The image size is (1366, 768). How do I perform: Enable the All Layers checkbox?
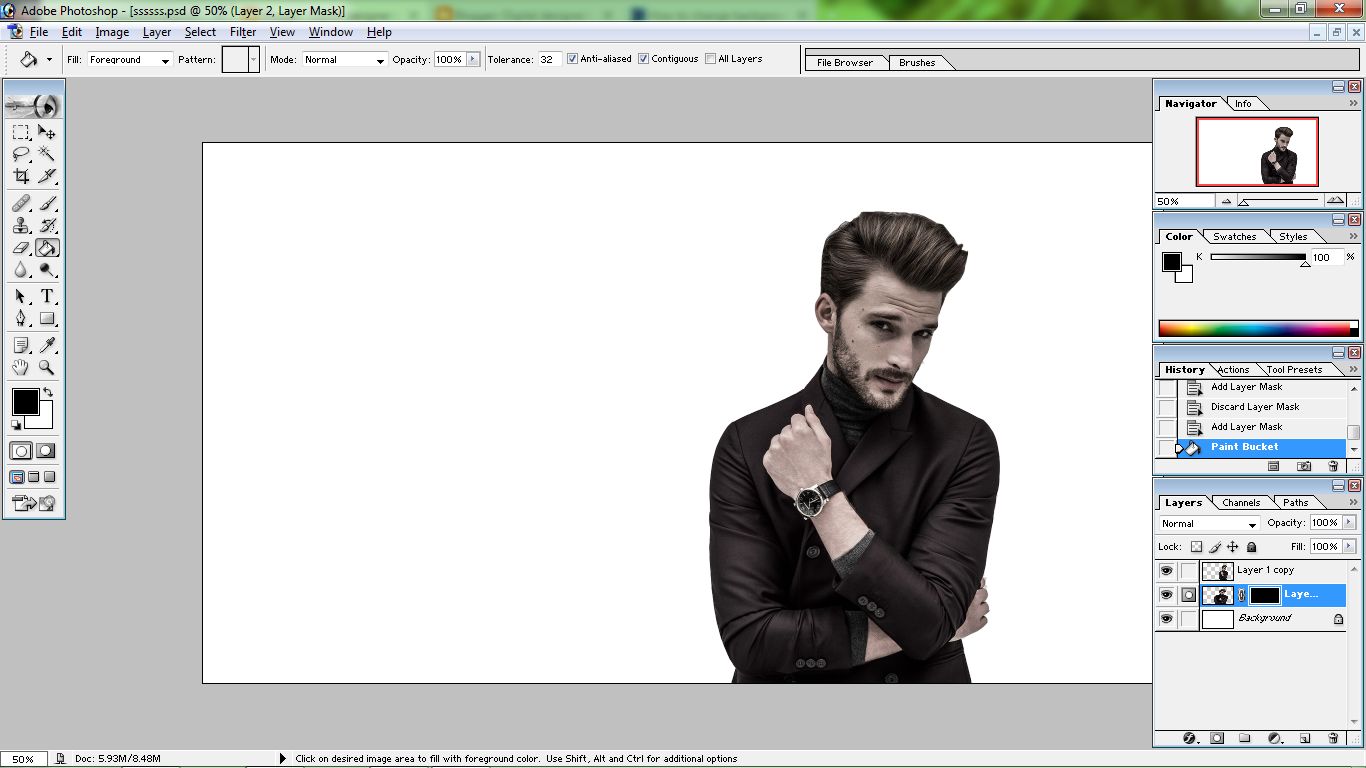tap(710, 59)
